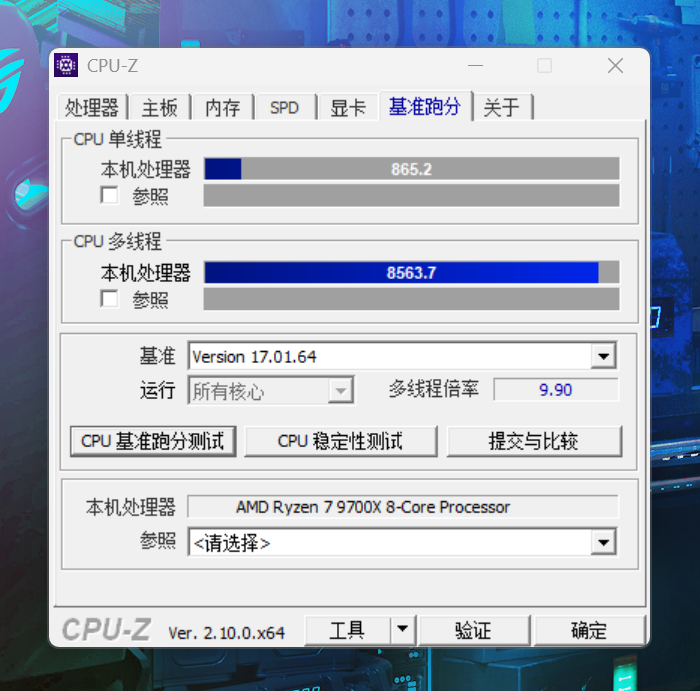Click the CPU-Z app icon in title bar

point(66,65)
